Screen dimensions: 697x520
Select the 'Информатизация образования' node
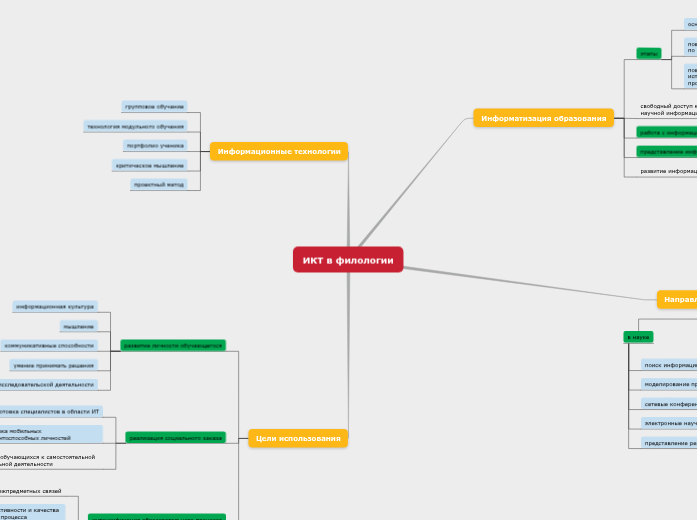click(543, 118)
